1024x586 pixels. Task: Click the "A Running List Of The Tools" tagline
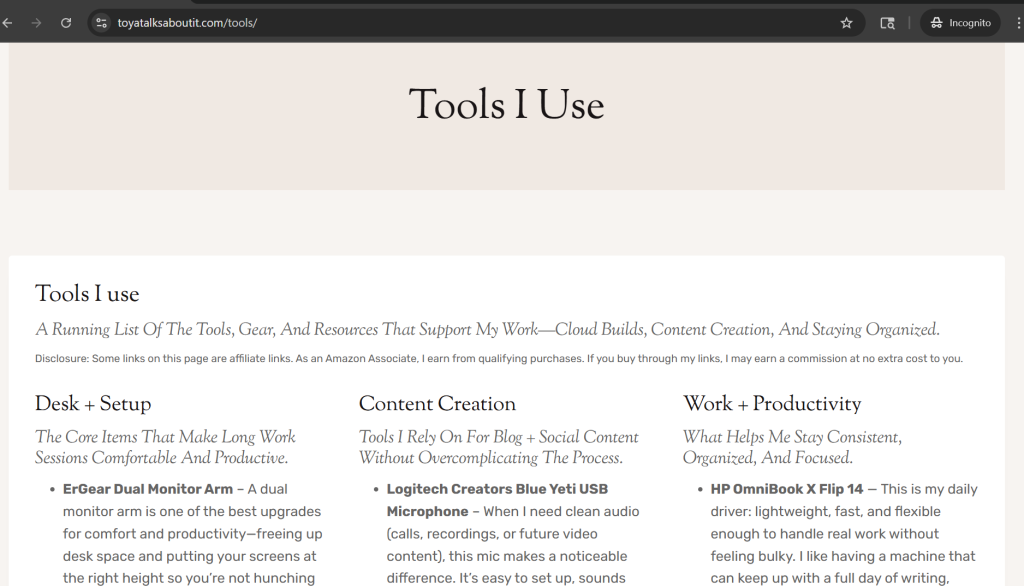[x=487, y=330]
